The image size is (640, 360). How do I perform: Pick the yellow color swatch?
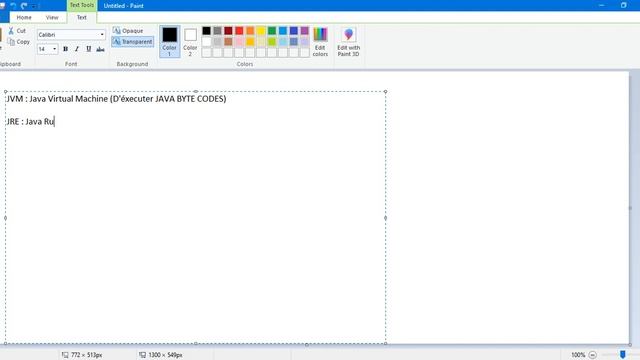click(261, 31)
